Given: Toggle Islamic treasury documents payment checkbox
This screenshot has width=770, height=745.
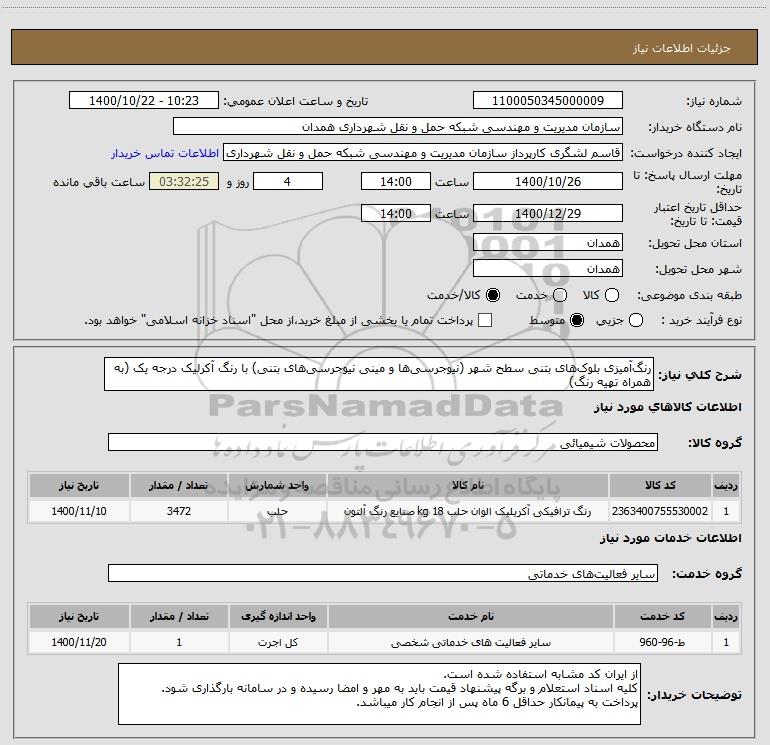Looking at the screenshot, I should (485, 320).
